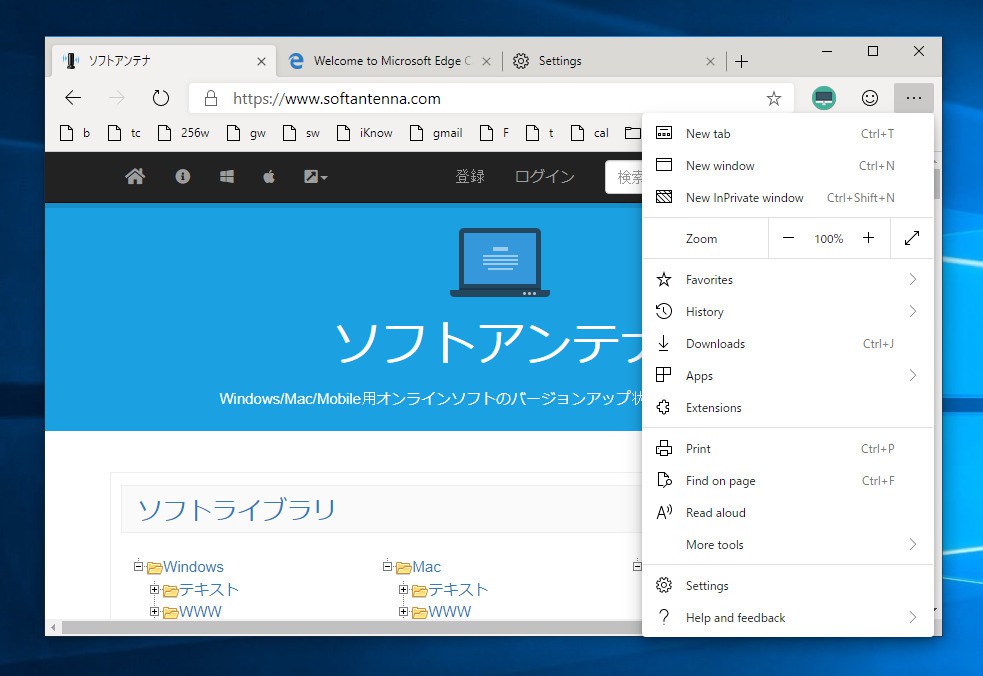Click the Windows logo icon in navbar
Viewport: 983px width, 676px height.
227,177
